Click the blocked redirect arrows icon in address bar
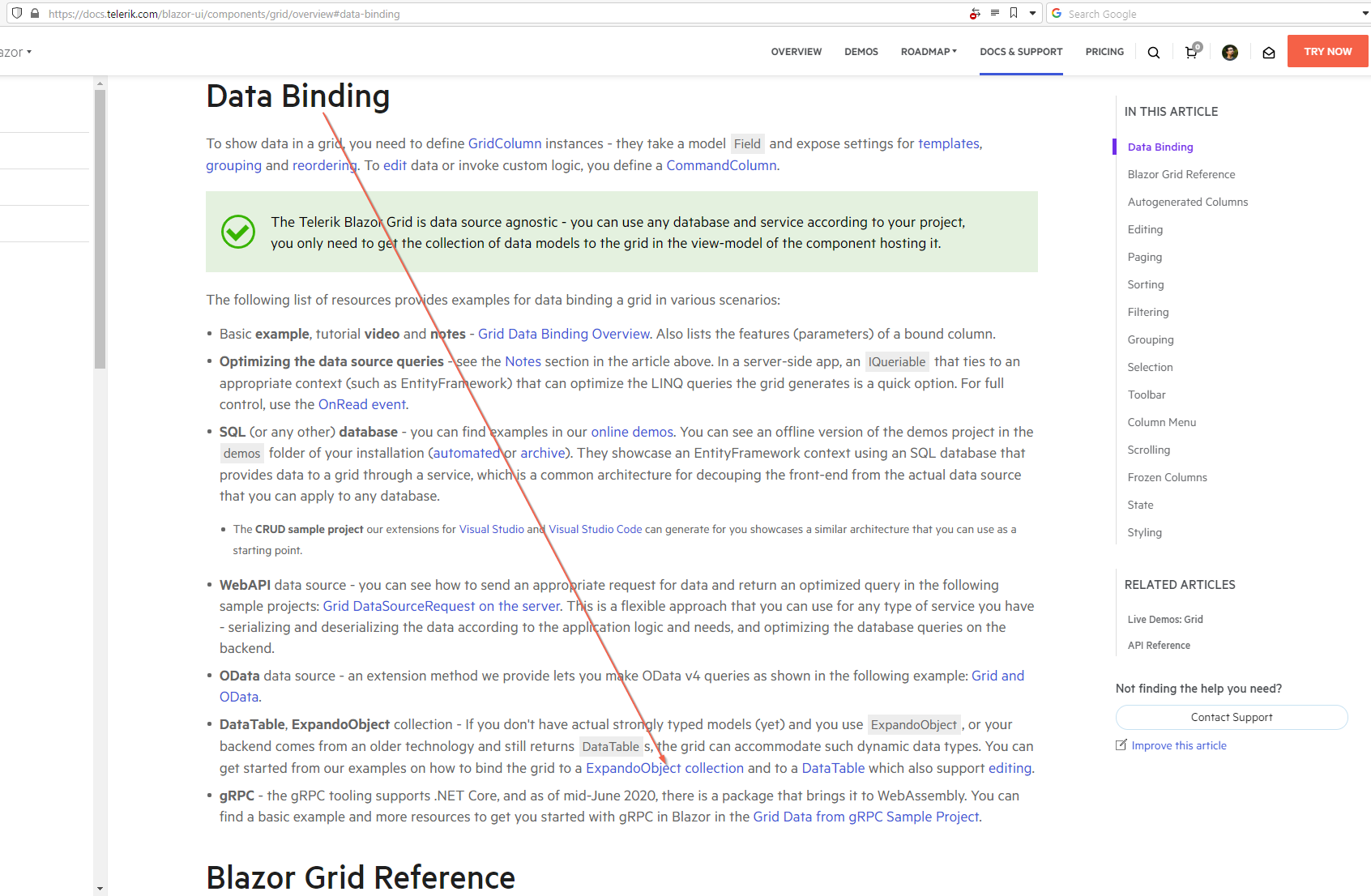This screenshot has width=1371, height=896. (975, 13)
